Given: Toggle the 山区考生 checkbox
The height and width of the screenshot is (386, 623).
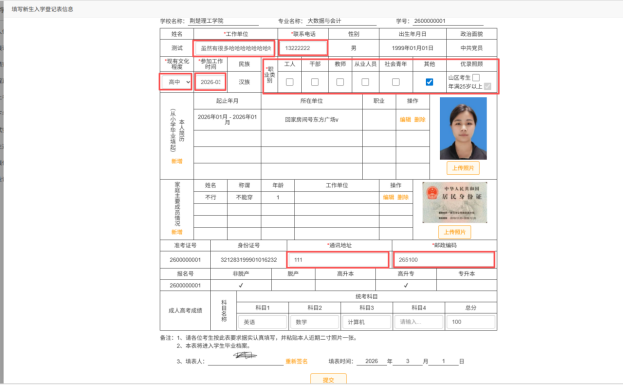Looking at the screenshot, I should [x=476, y=77].
